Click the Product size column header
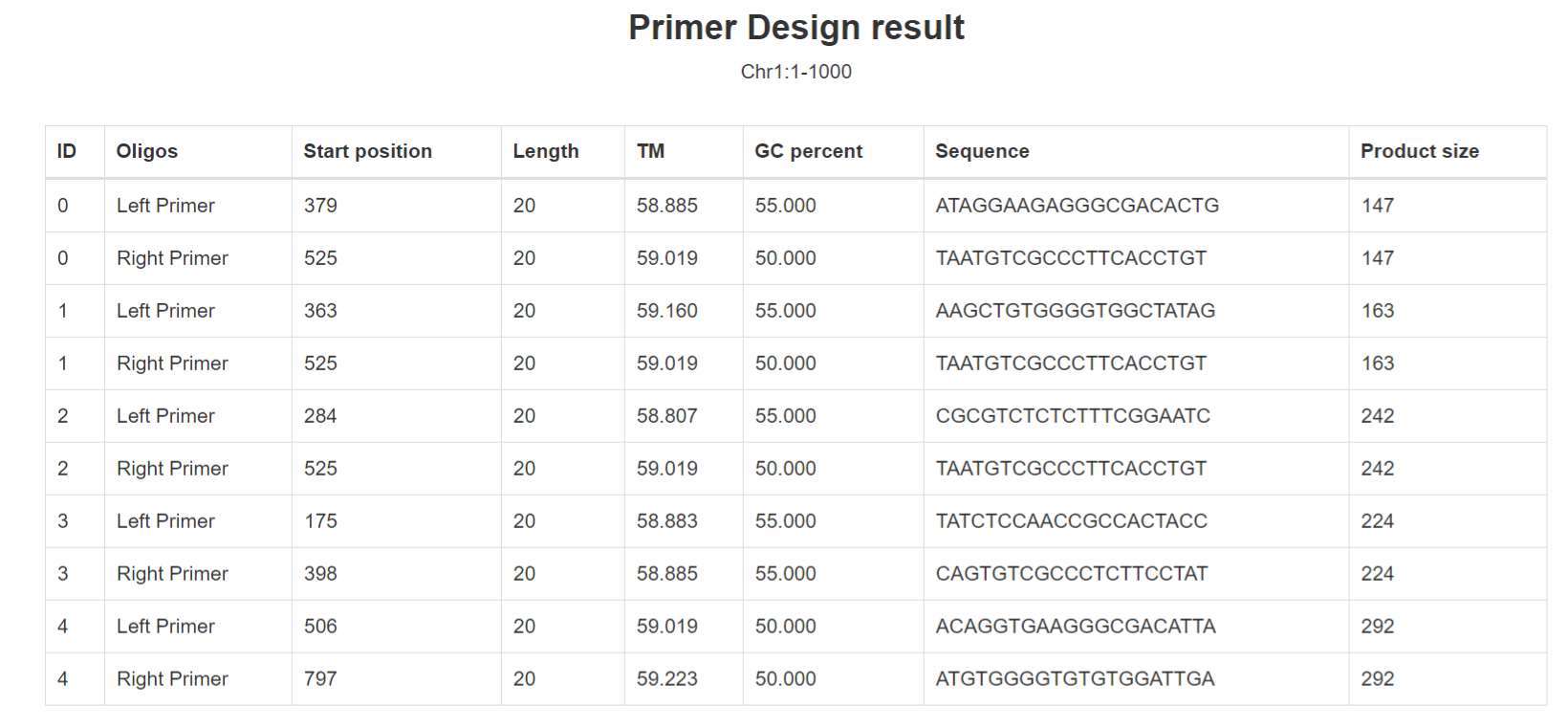 coord(1419,151)
